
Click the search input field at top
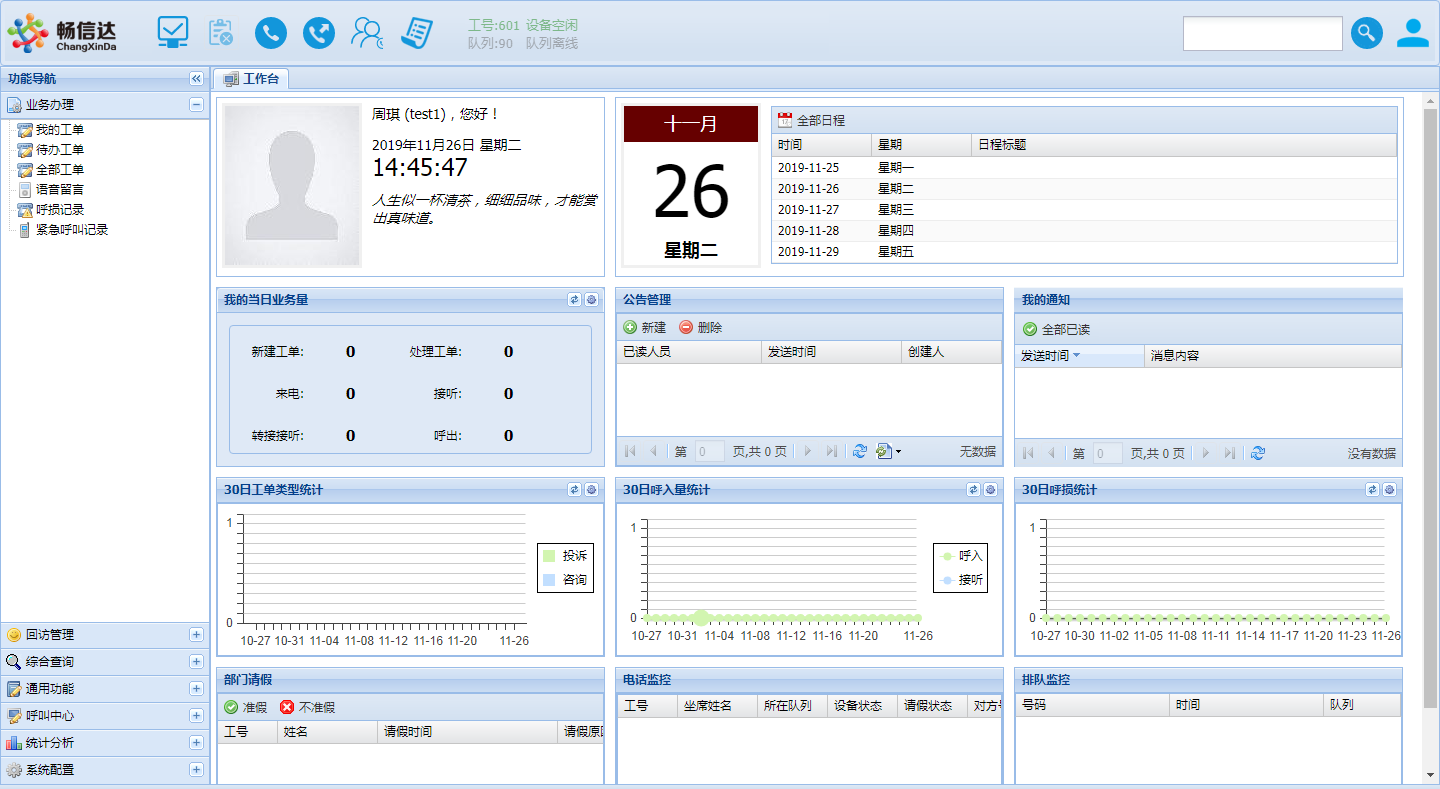1262,33
